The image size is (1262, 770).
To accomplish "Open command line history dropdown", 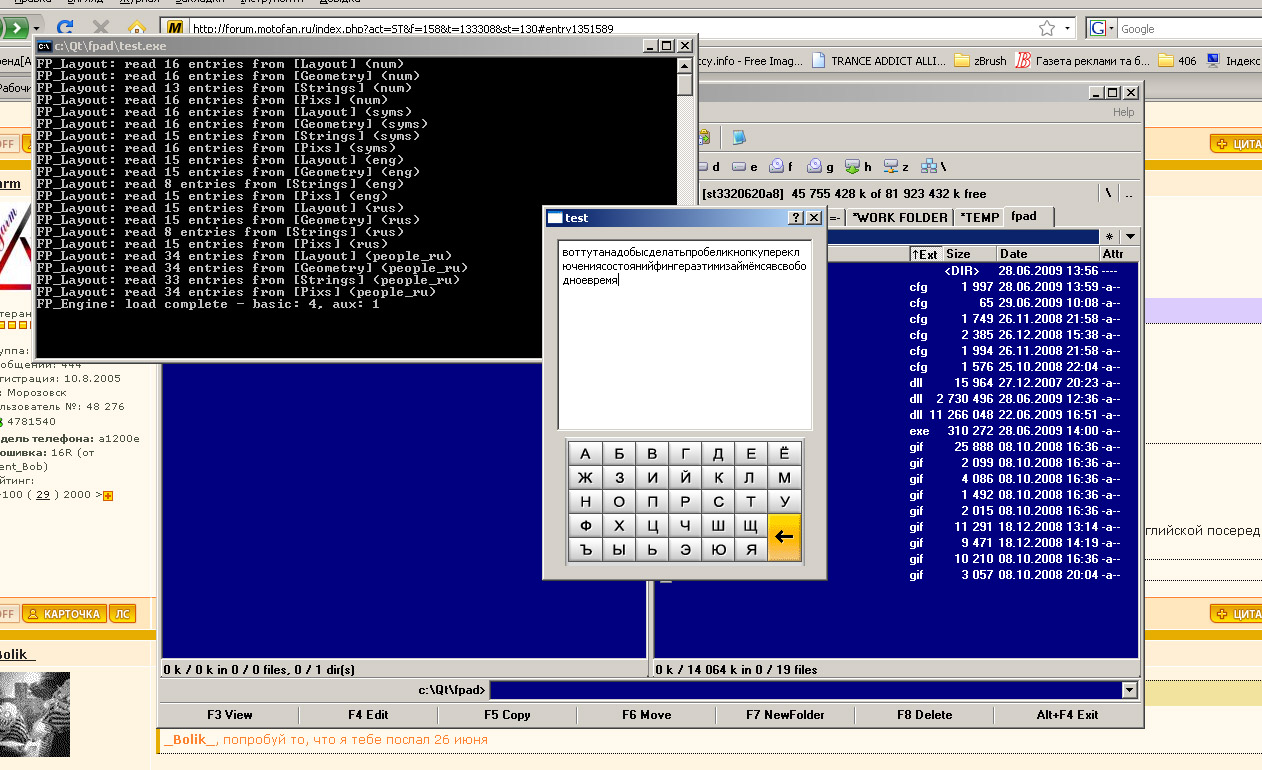I will click(x=1130, y=690).
